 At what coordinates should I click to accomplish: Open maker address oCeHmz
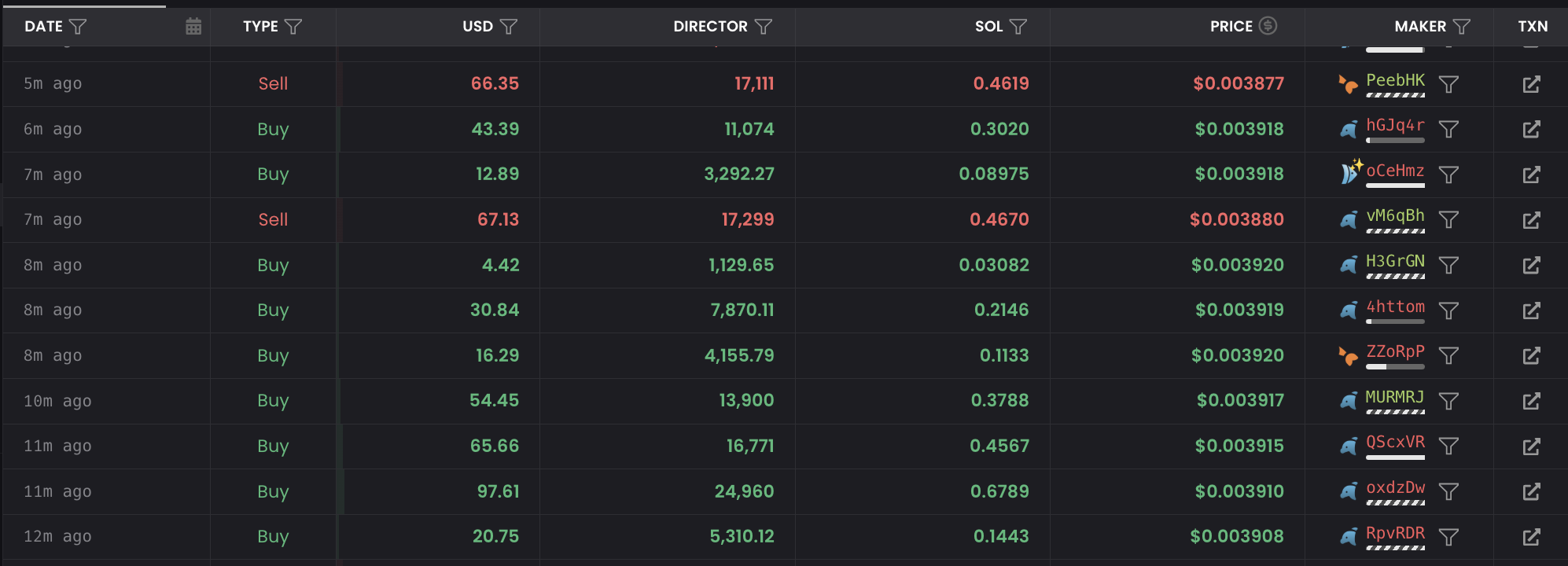click(1395, 171)
